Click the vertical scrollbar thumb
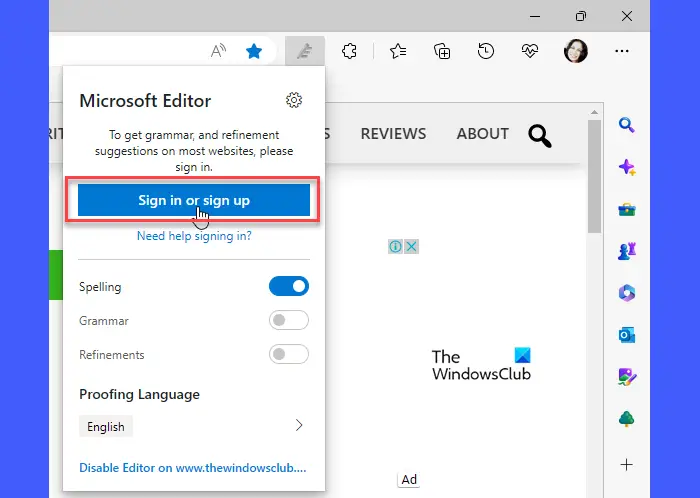 pos(594,176)
